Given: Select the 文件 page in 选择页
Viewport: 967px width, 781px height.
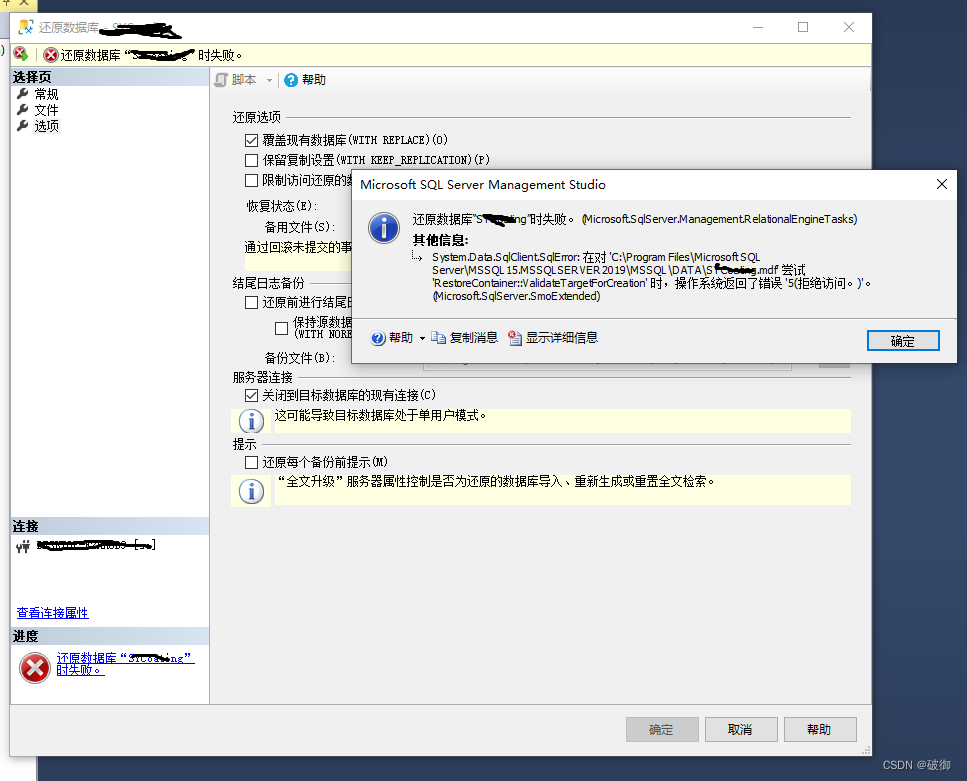Looking at the screenshot, I should point(46,110).
